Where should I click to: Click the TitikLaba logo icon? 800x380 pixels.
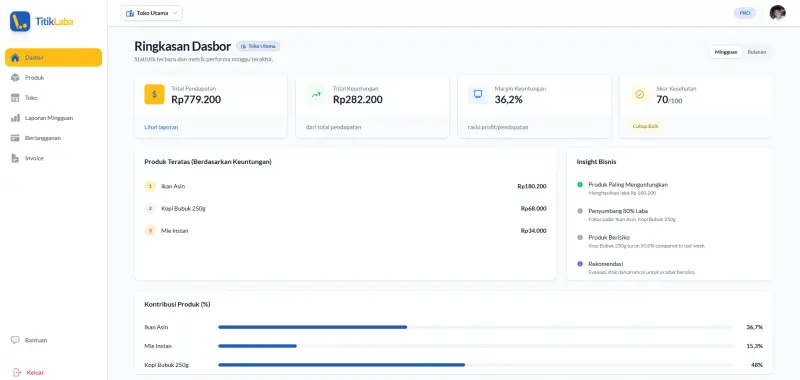20,21
